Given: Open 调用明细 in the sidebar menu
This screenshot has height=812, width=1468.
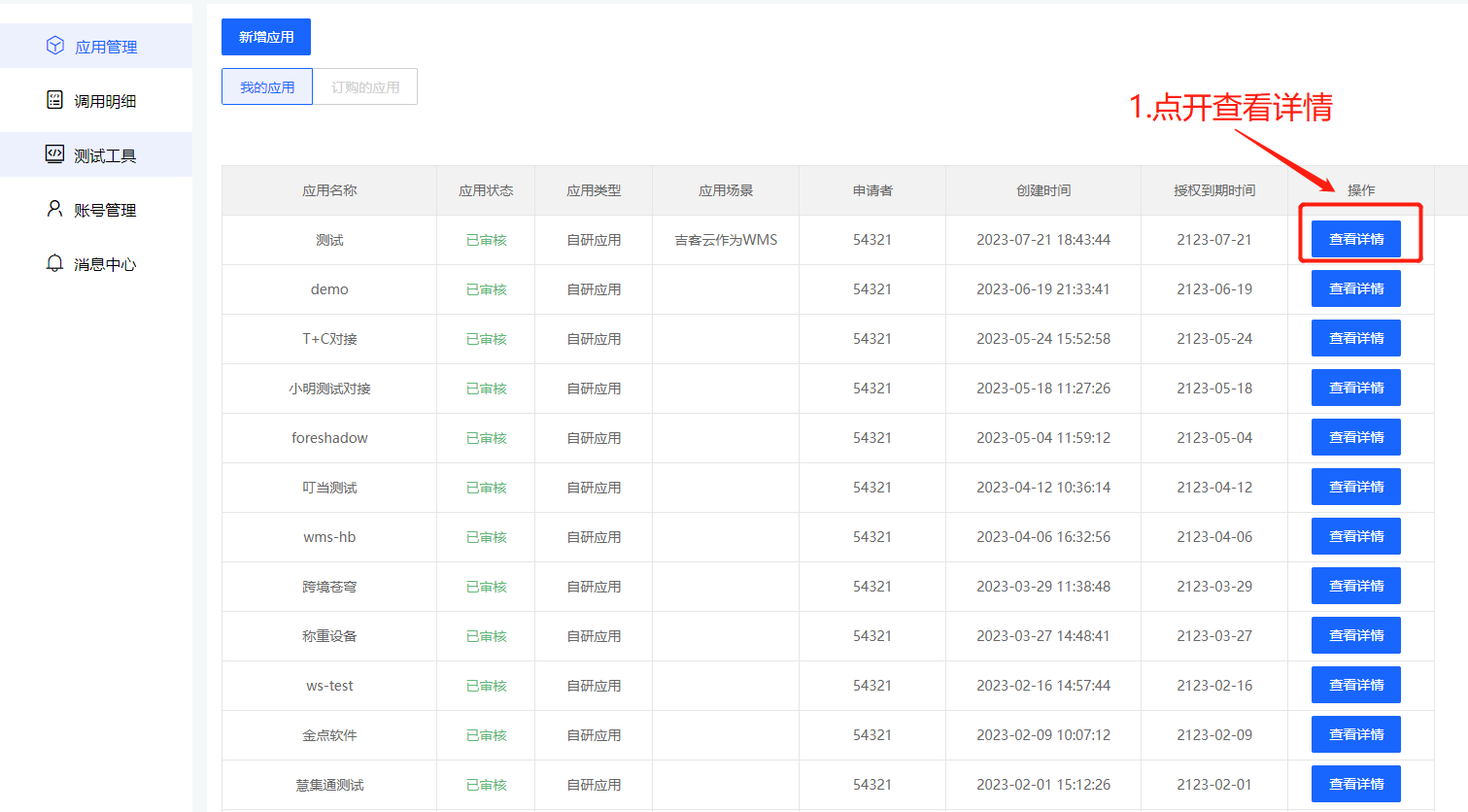Looking at the screenshot, I should 105,101.
